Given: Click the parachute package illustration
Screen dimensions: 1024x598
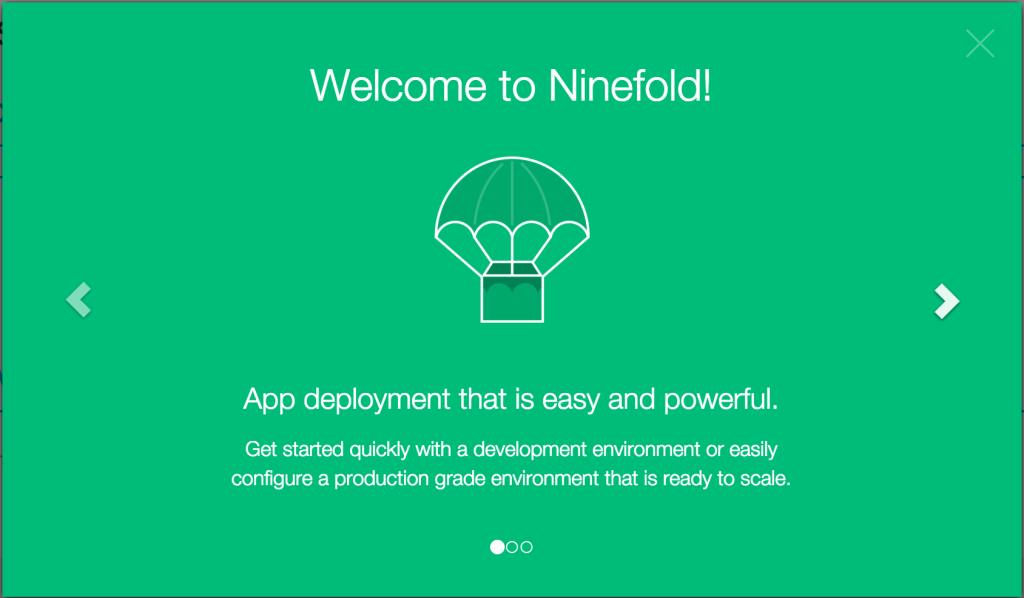Looking at the screenshot, I should pyautogui.click(x=512, y=240).
